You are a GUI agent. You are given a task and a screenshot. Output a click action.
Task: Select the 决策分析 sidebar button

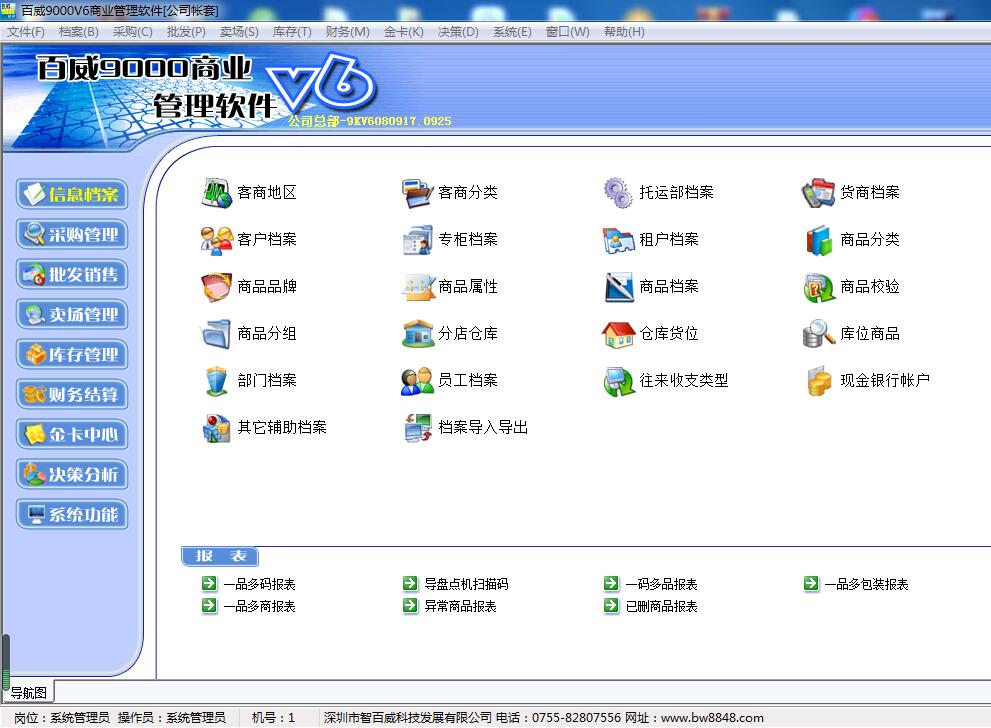(x=72, y=474)
